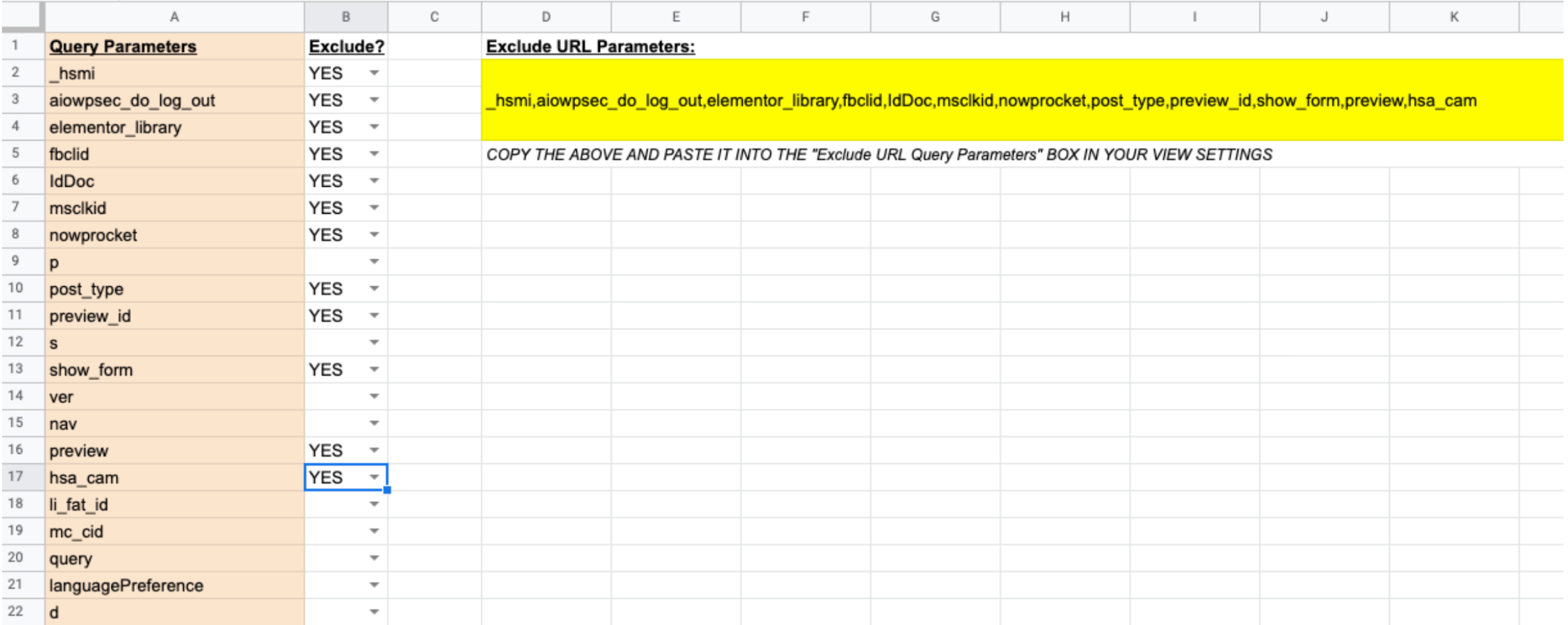1568x625 pixels.
Task: Select column G header
Action: (935, 17)
